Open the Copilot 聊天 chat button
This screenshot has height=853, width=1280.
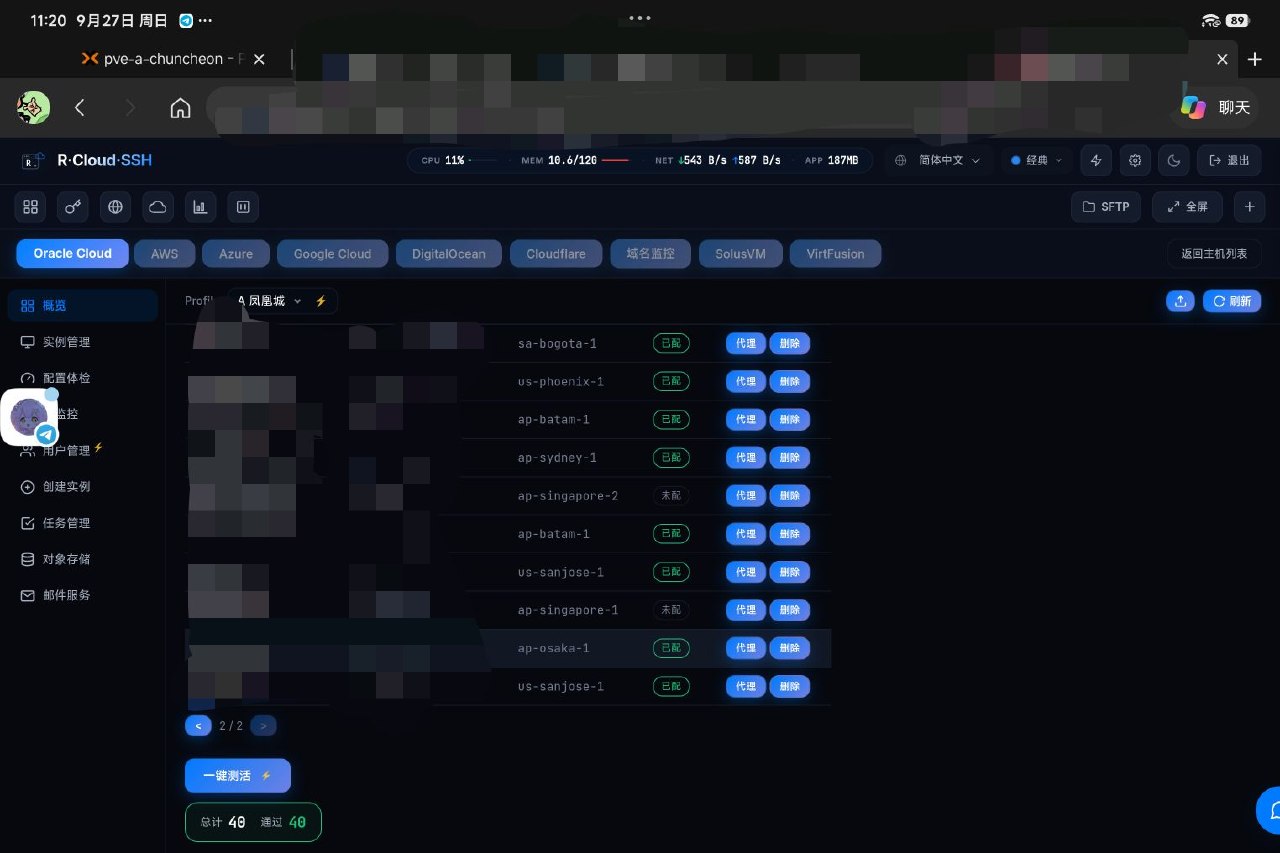click(x=1216, y=107)
